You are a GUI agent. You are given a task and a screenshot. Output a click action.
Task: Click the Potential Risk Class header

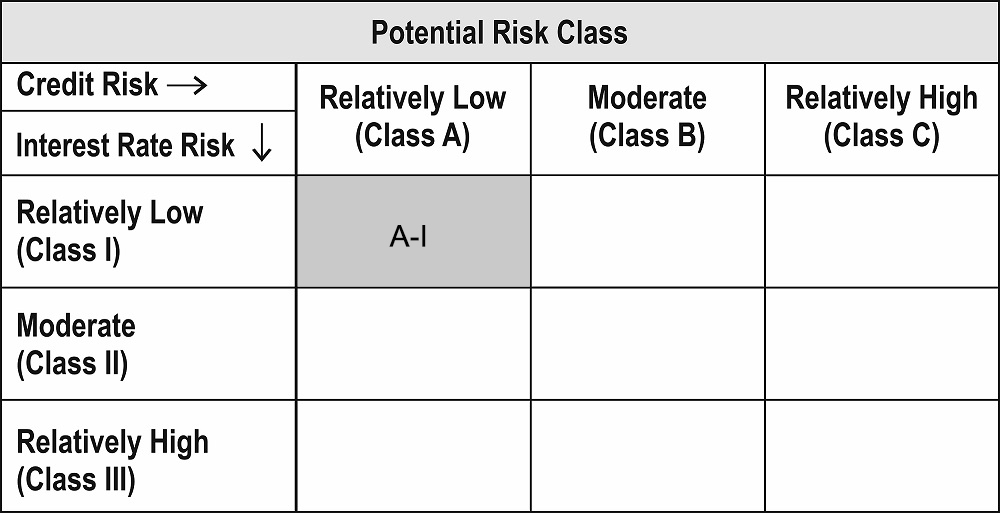coord(499,33)
